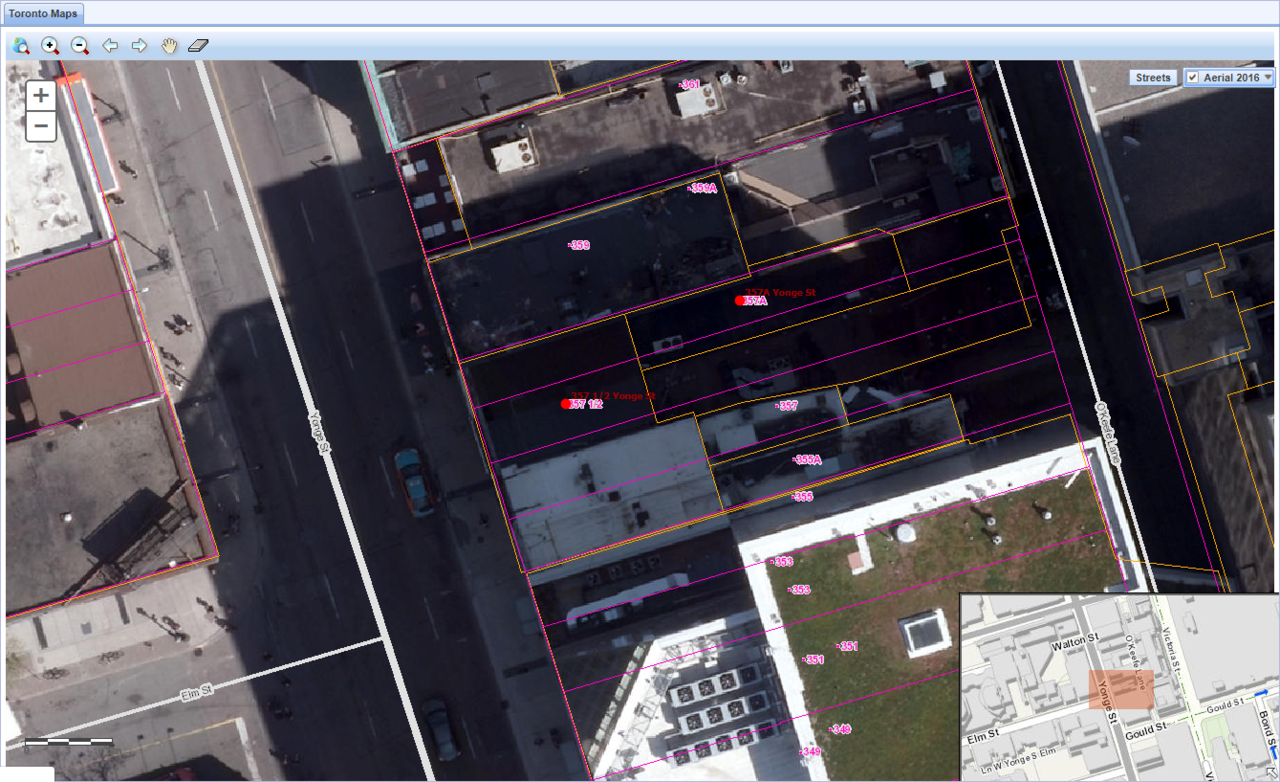Go to next map extent arrow

tap(139, 46)
